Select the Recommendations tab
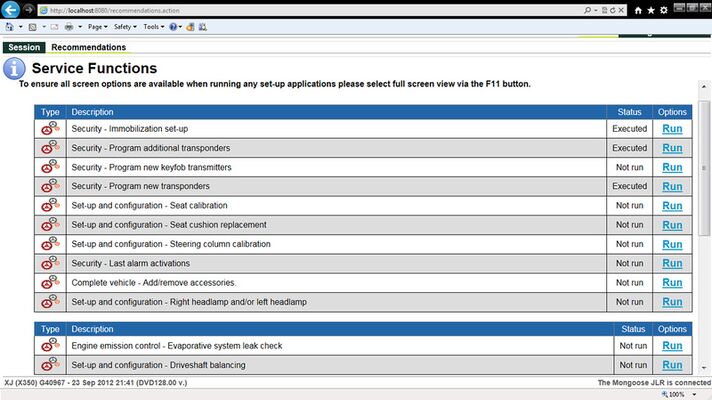This screenshot has width=712, height=400. [89, 47]
